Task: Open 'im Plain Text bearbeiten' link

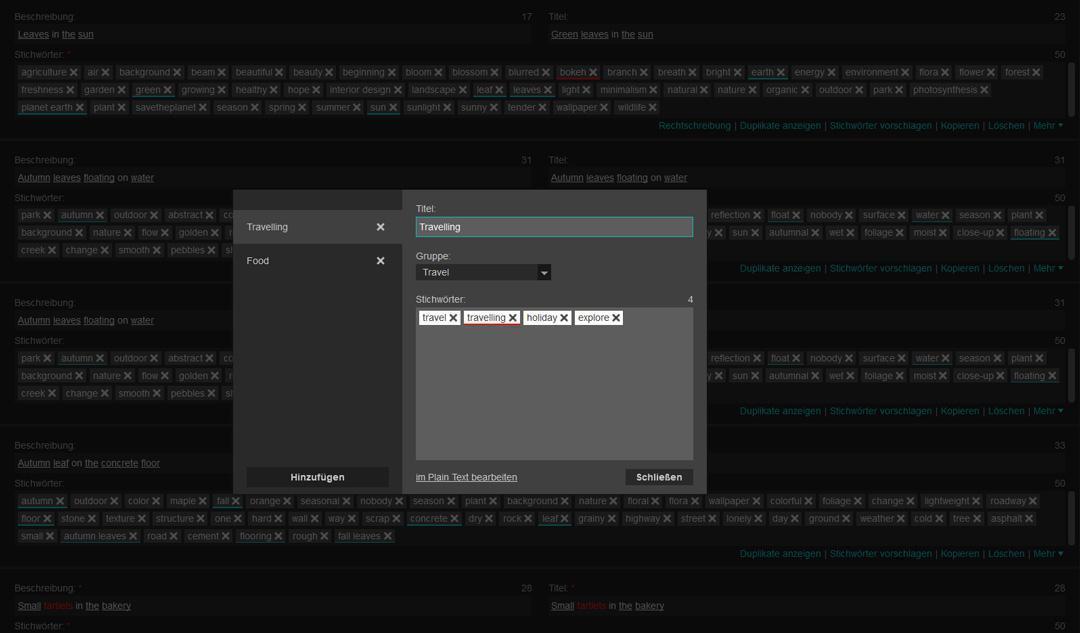Action: pos(466,477)
